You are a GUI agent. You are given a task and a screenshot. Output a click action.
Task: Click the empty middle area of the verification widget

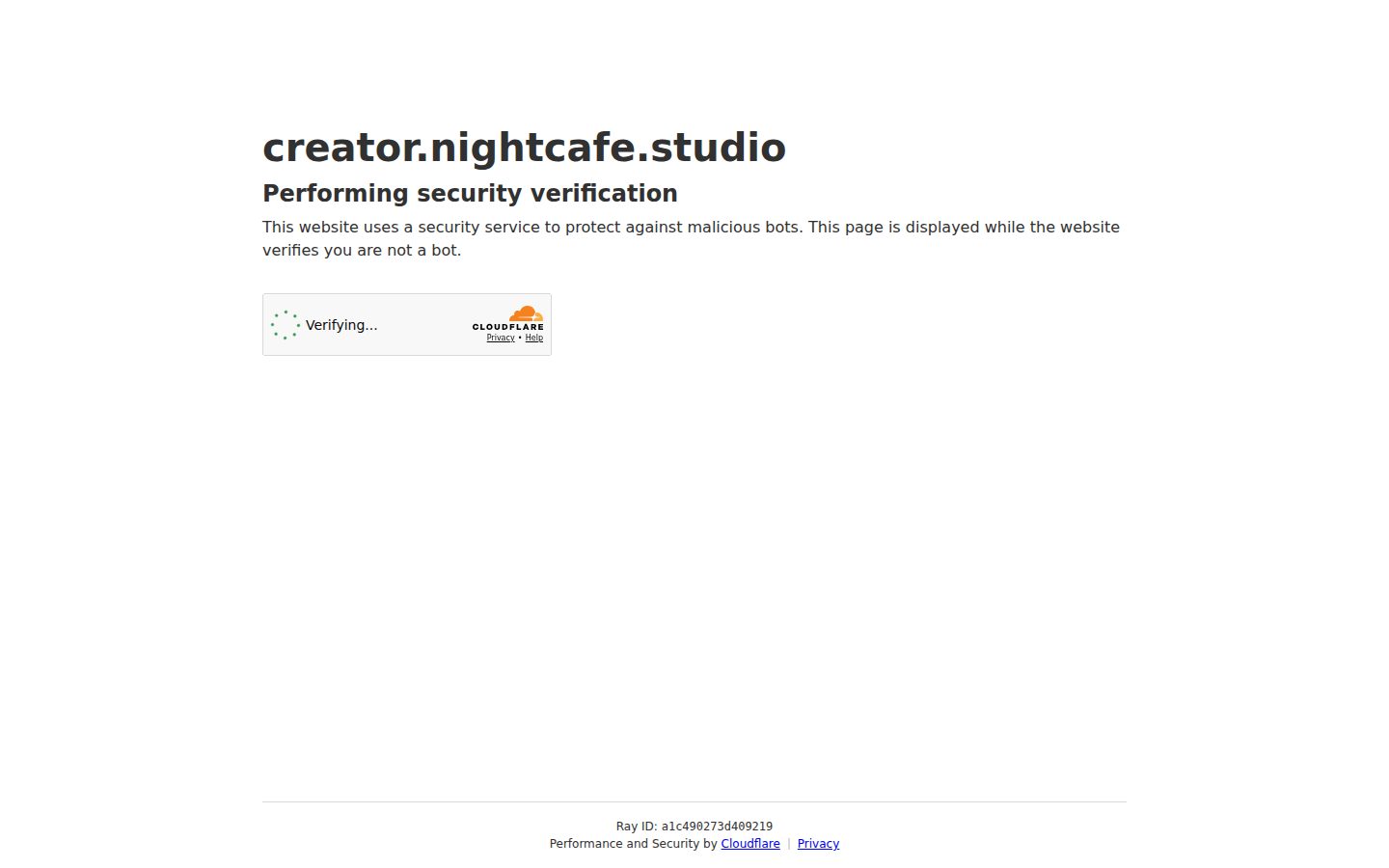pos(422,325)
